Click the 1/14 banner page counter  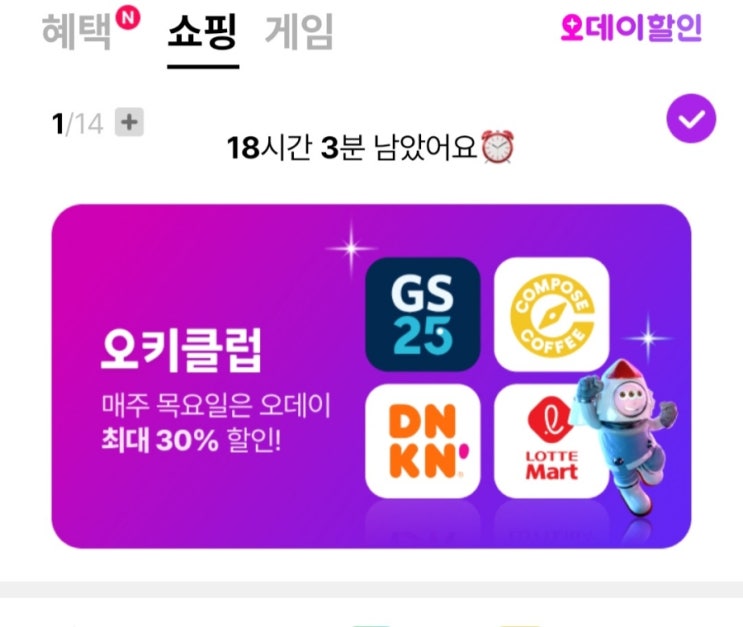(77, 124)
